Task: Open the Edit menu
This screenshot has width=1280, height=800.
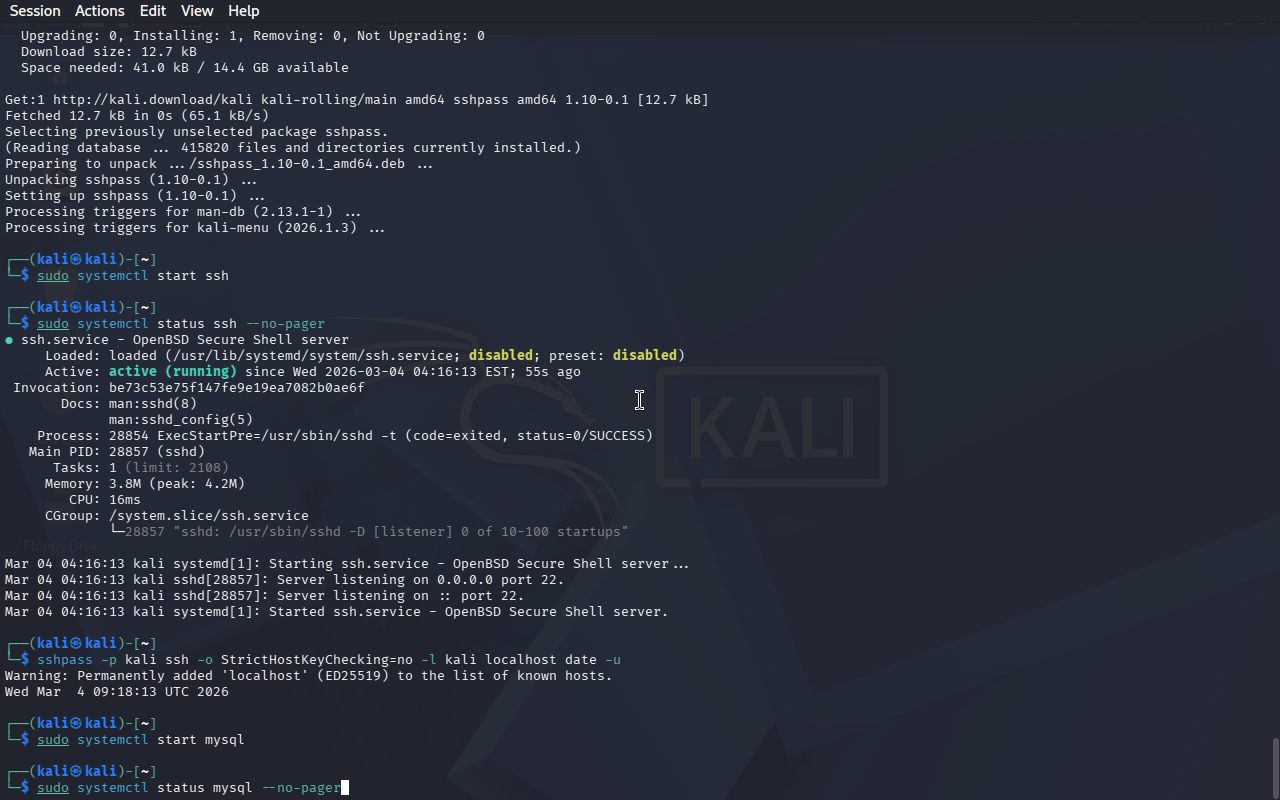Action: click(x=153, y=11)
